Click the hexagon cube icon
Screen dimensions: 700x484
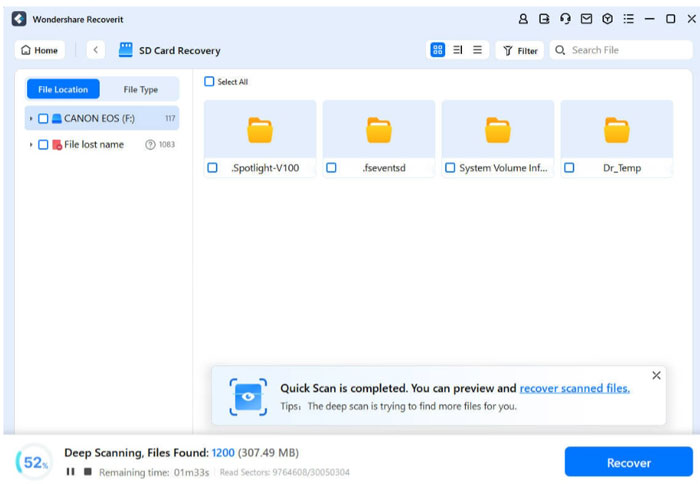tap(607, 19)
